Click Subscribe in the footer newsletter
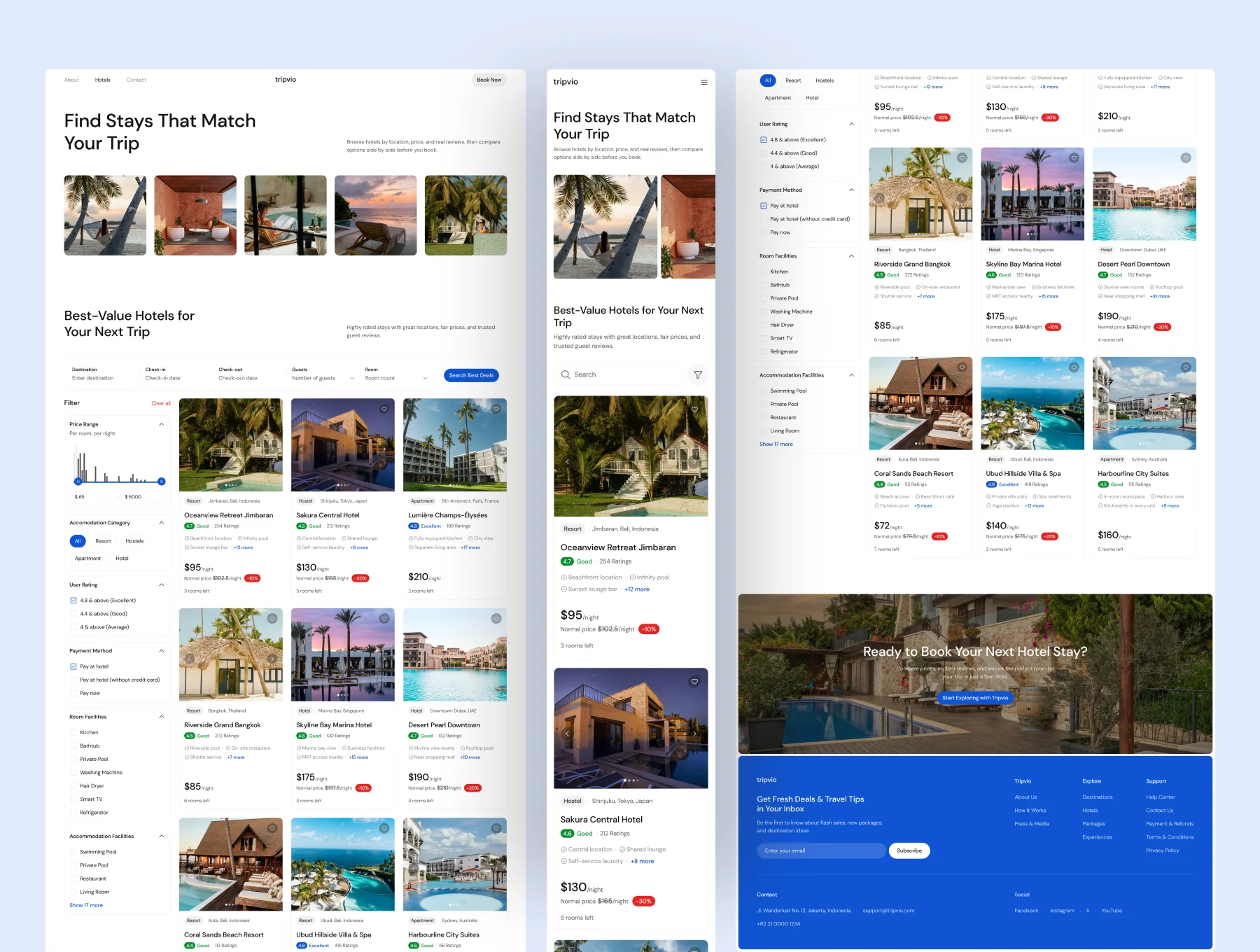The width and height of the screenshot is (1260, 952). coord(909,850)
